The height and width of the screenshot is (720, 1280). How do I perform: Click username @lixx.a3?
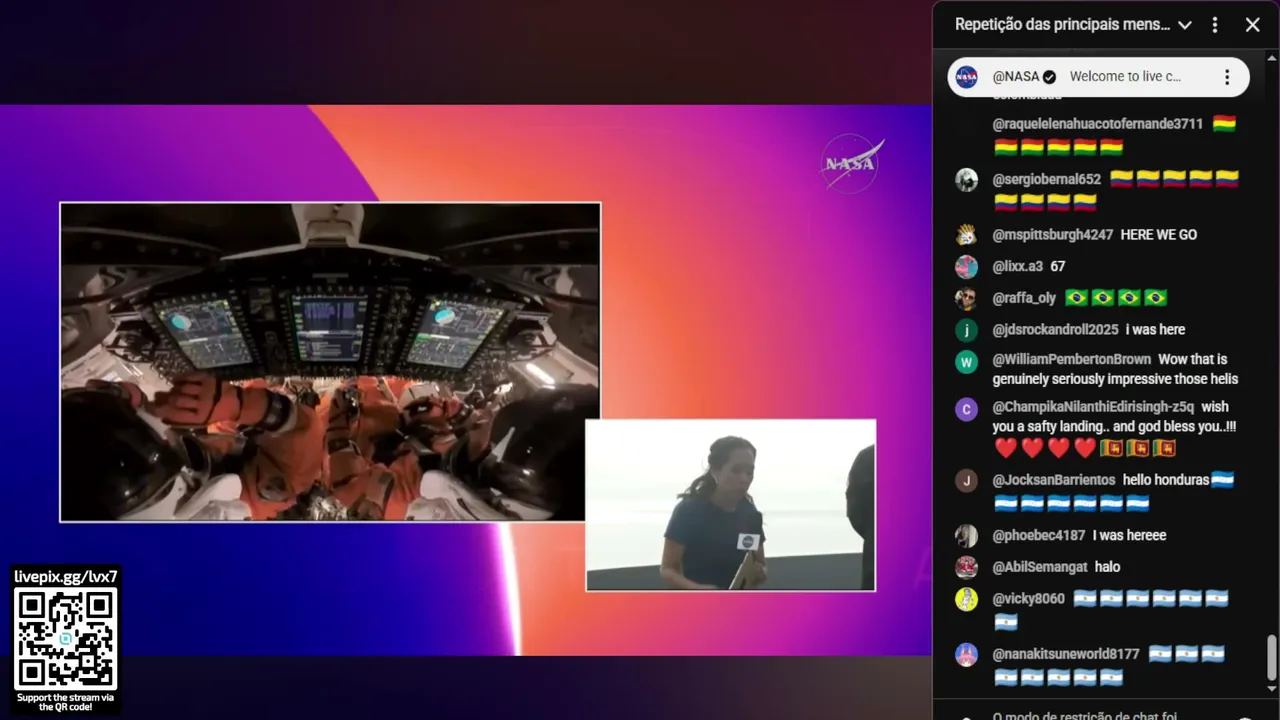pyautogui.click(x=1018, y=267)
